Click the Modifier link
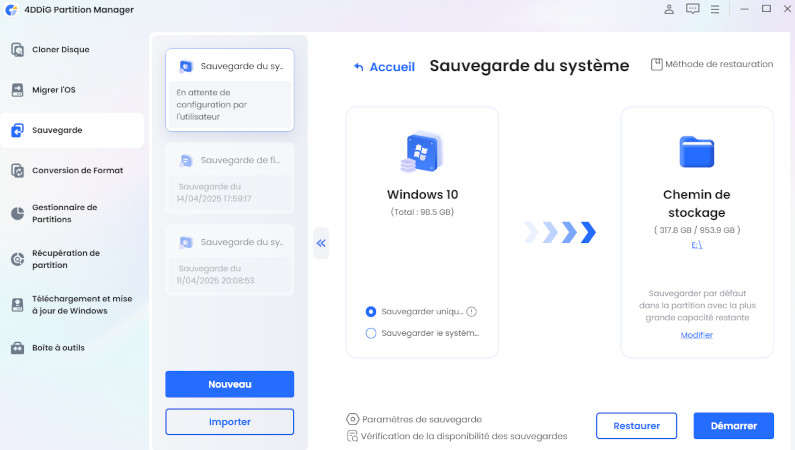 coord(697,335)
